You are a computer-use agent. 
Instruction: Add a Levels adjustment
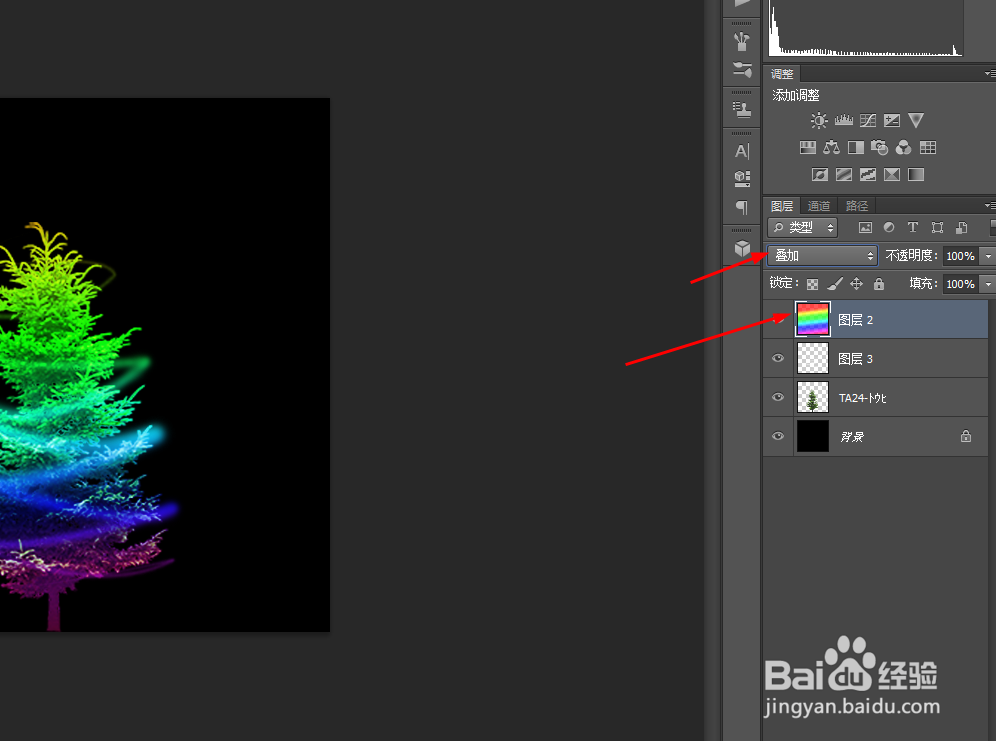pos(844,120)
